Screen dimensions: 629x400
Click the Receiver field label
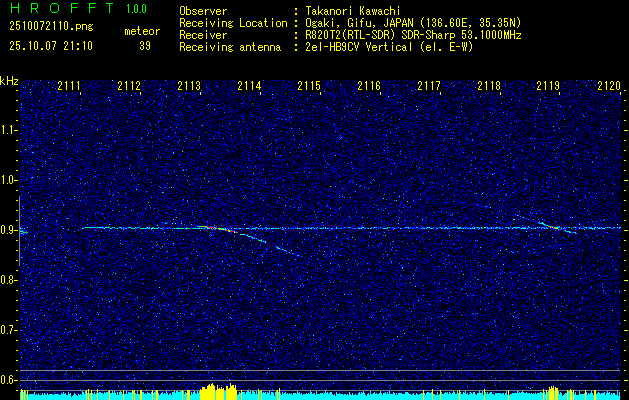[203, 35]
